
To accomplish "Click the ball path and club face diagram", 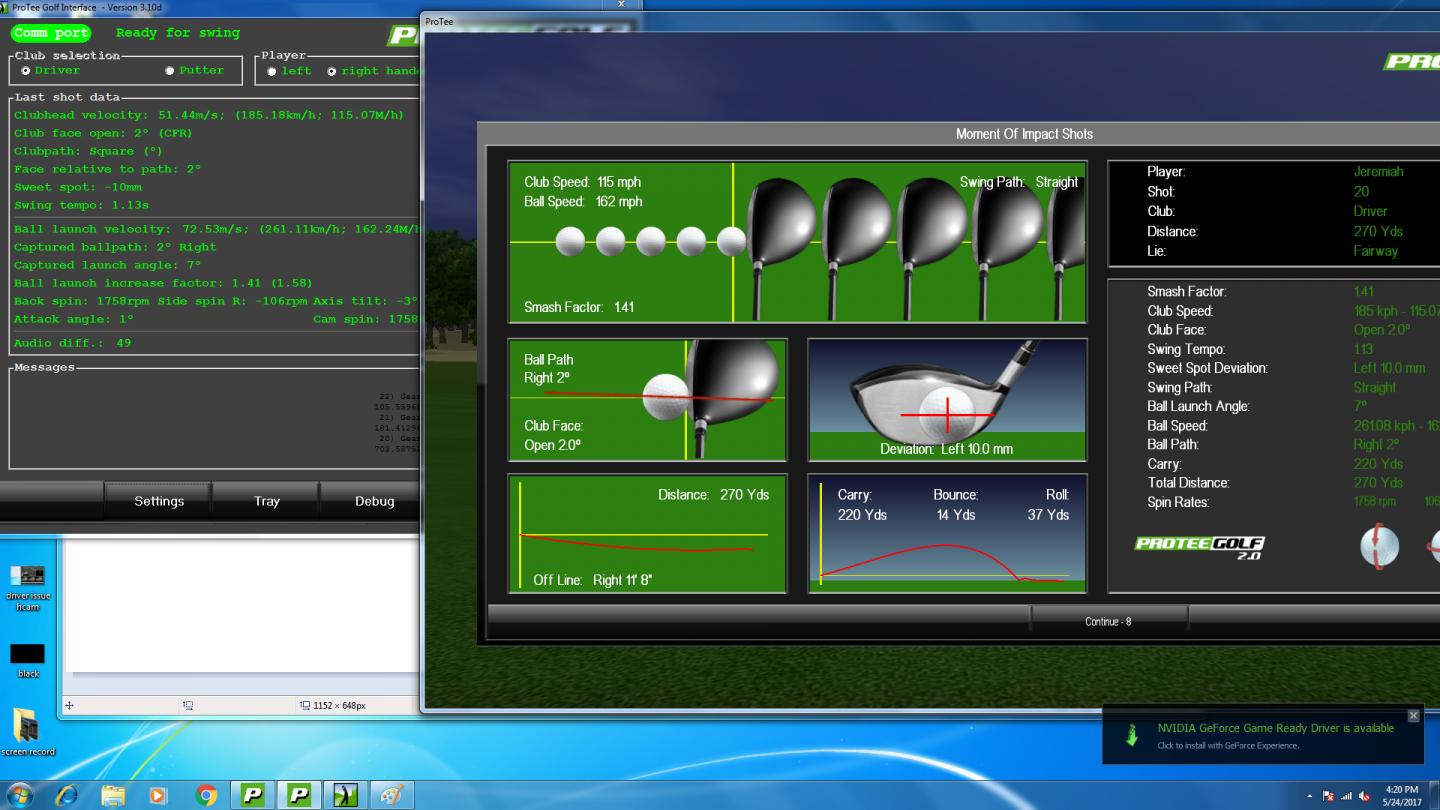I will 647,400.
